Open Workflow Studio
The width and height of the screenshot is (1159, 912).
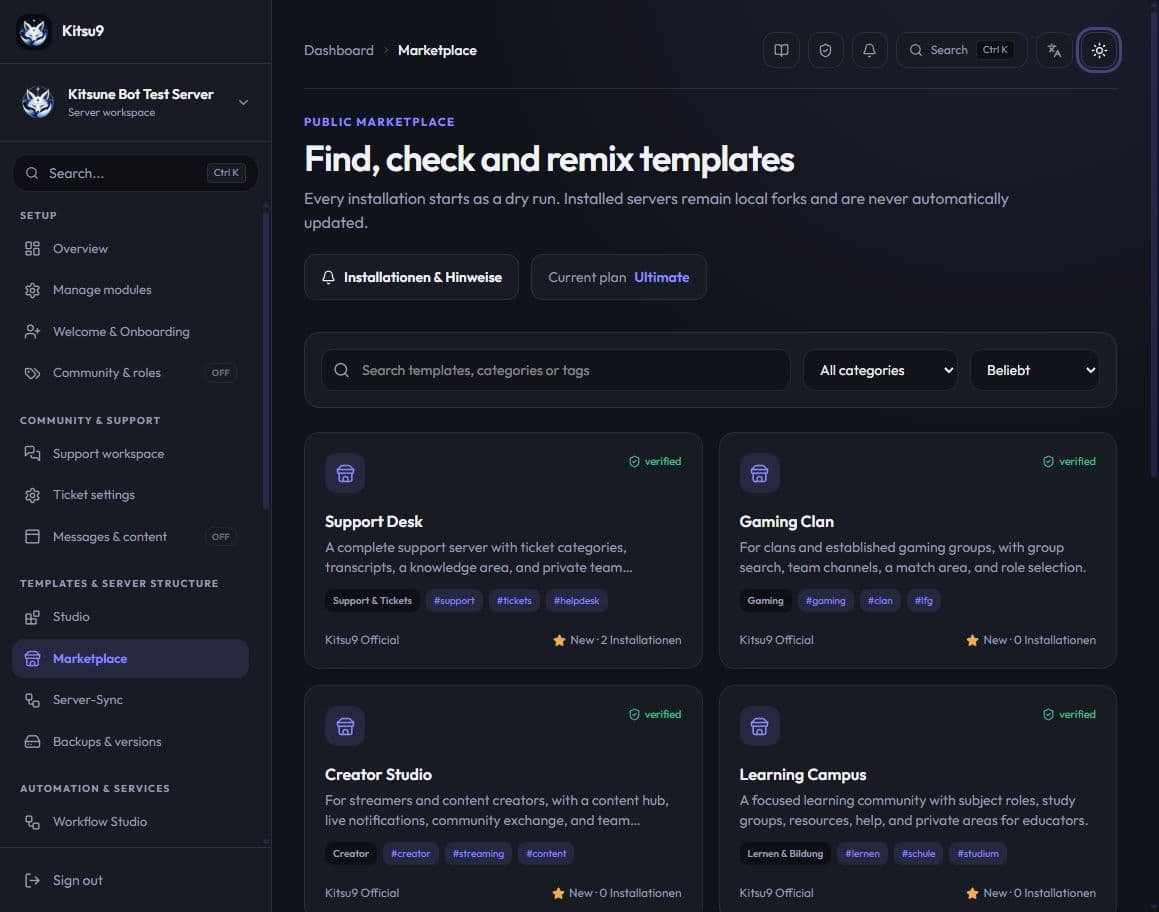click(x=130, y=822)
